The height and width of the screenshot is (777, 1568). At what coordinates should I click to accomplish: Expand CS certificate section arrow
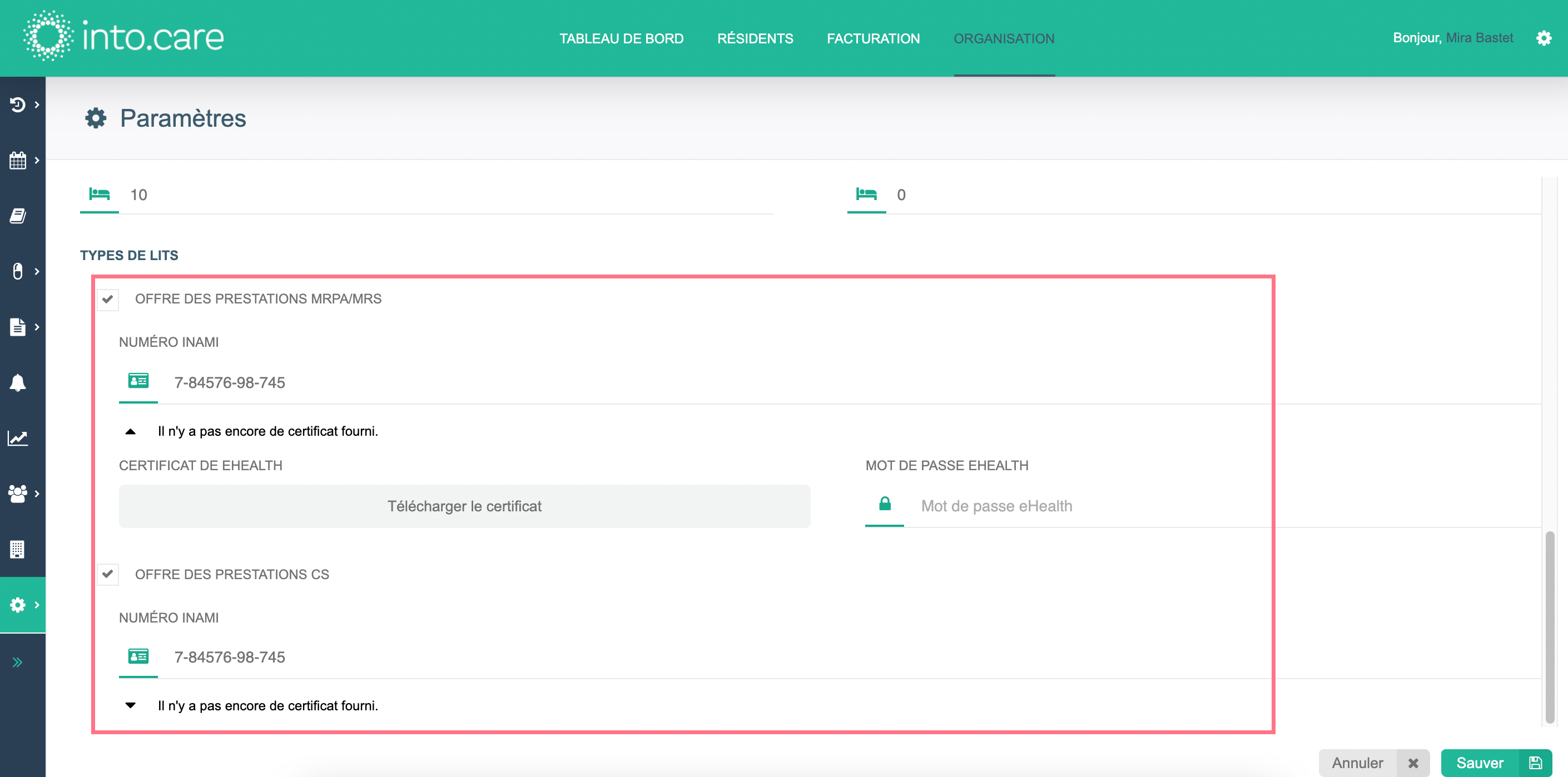coord(130,706)
